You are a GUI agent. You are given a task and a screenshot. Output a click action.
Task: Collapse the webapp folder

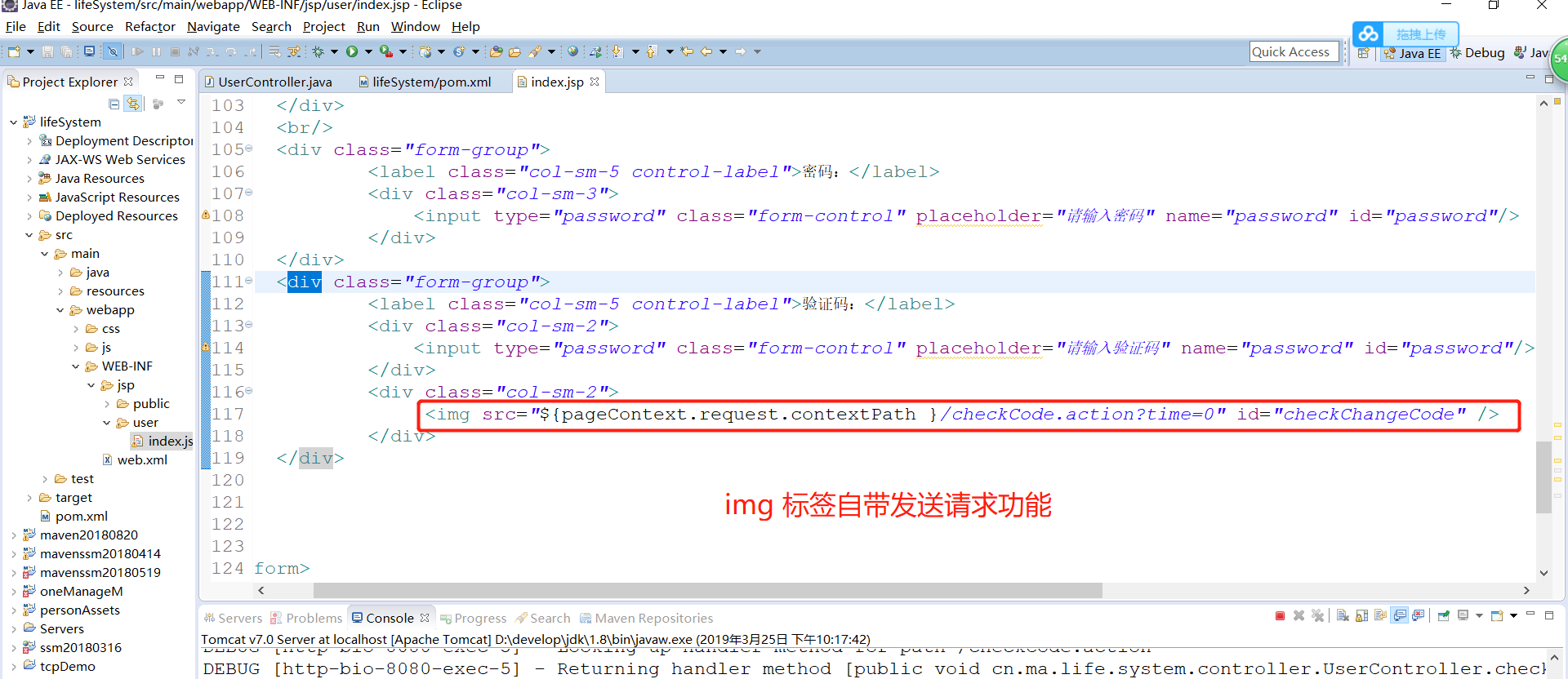pyautogui.click(x=60, y=310)
